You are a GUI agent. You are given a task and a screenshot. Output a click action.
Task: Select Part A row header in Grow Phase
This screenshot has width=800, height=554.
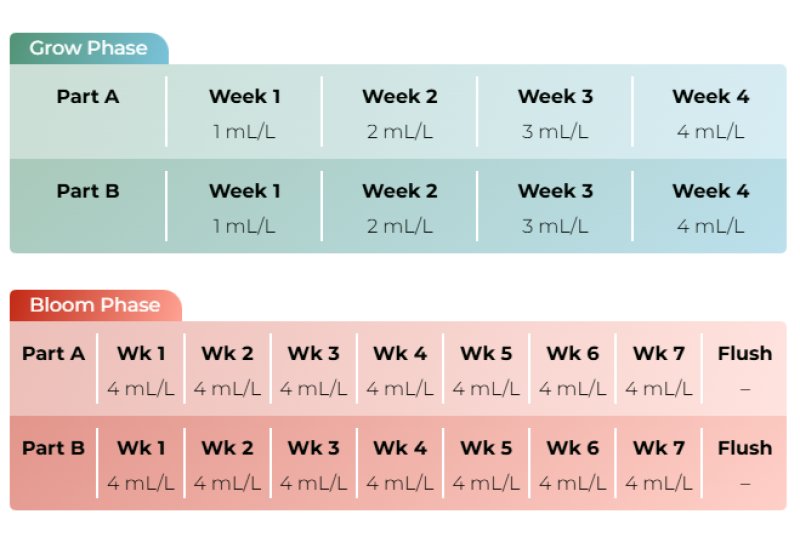[88, 97]
